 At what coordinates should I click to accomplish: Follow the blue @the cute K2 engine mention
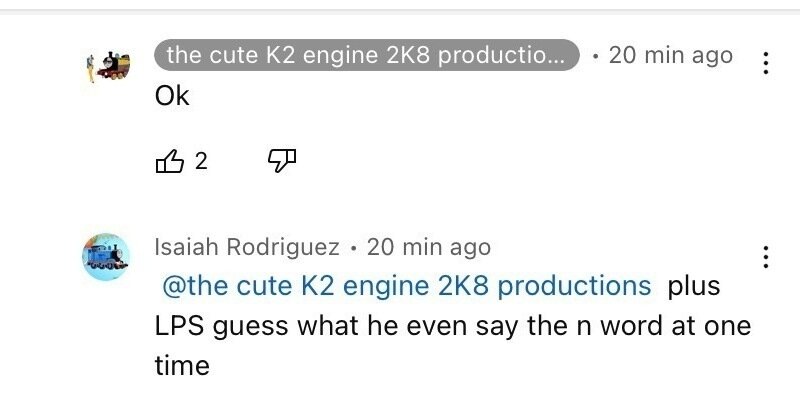coord(406,286)
